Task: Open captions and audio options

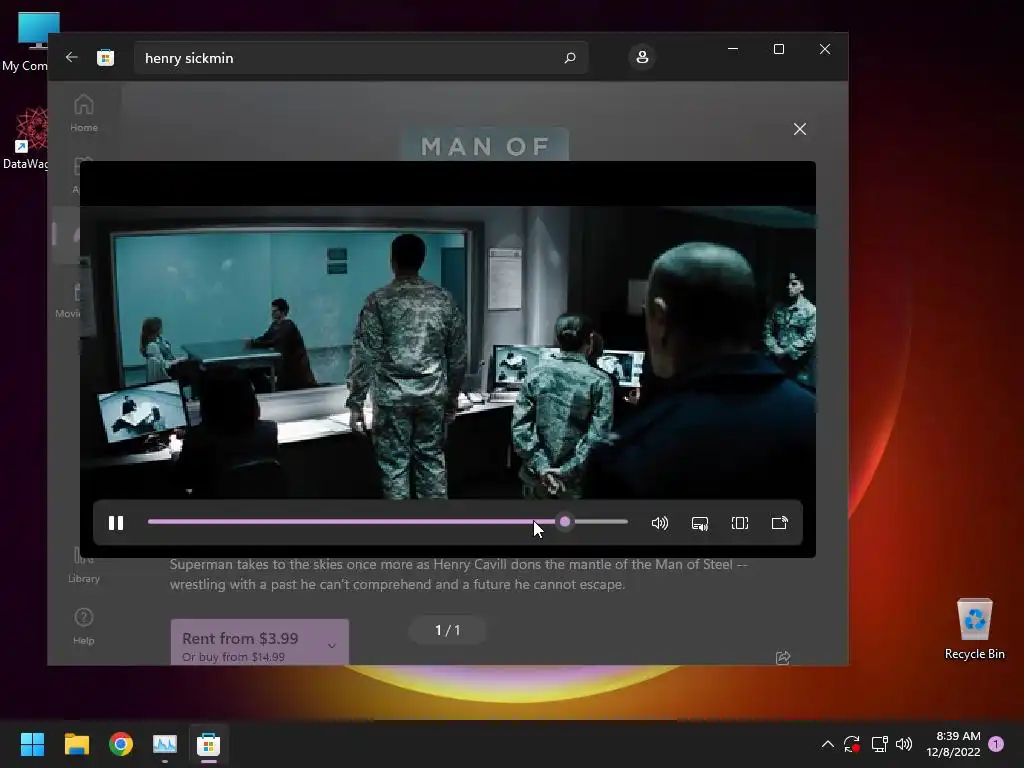Action: click(700, 523)
